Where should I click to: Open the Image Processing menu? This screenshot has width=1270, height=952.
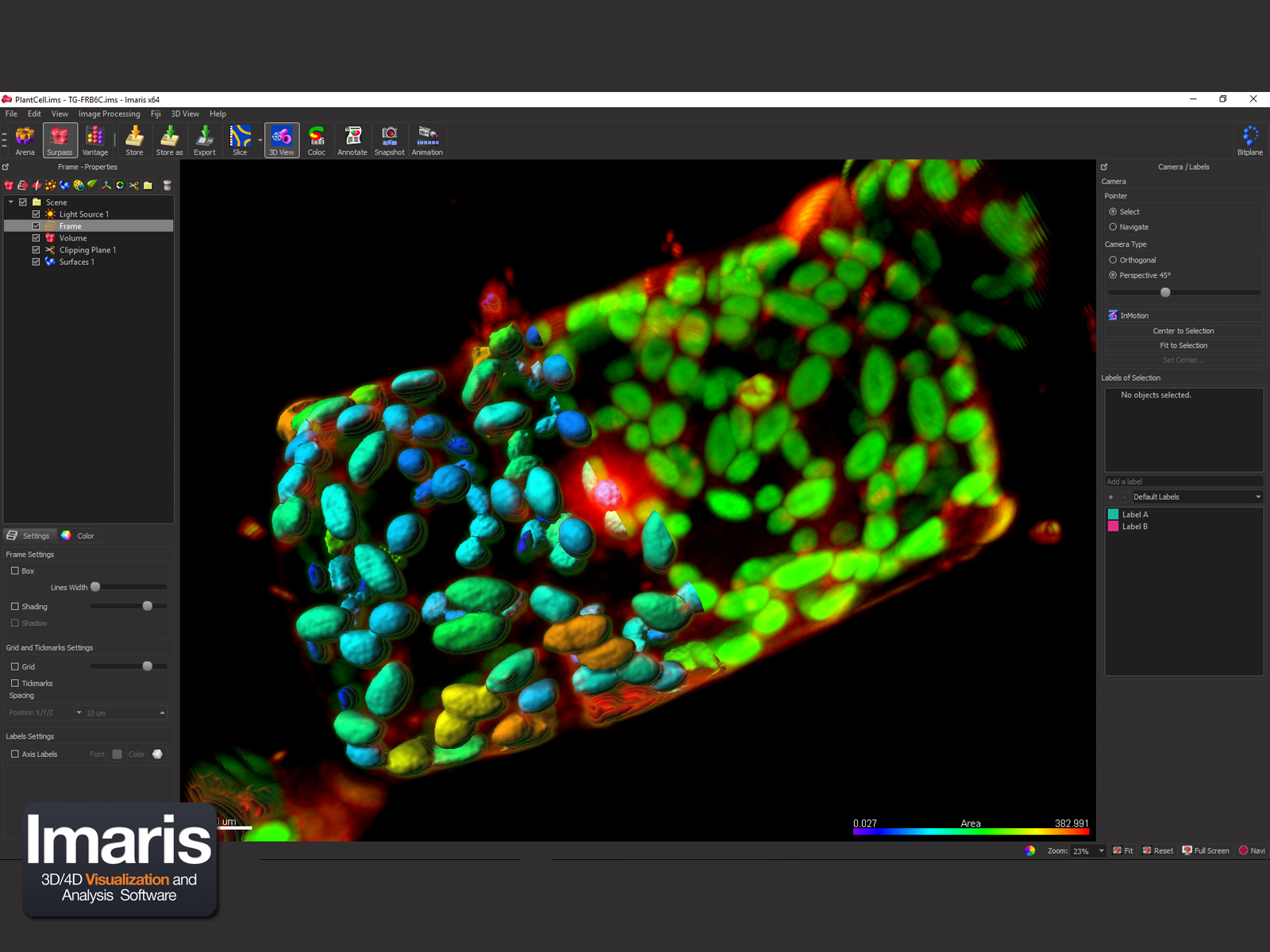[x=109, y=114]
